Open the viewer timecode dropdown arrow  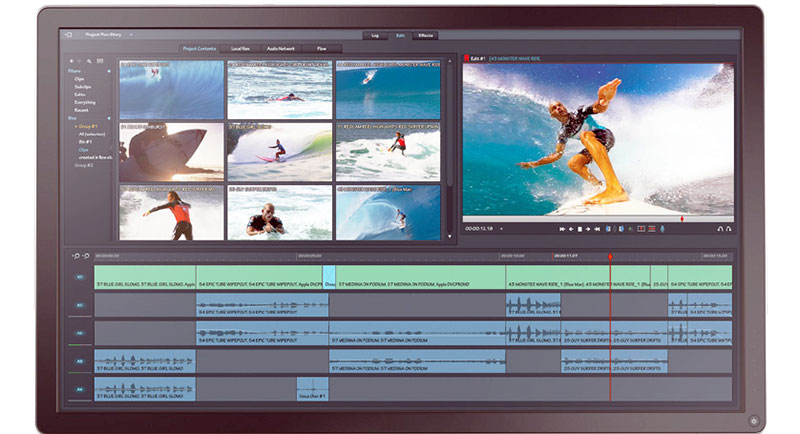click(501, 229)
